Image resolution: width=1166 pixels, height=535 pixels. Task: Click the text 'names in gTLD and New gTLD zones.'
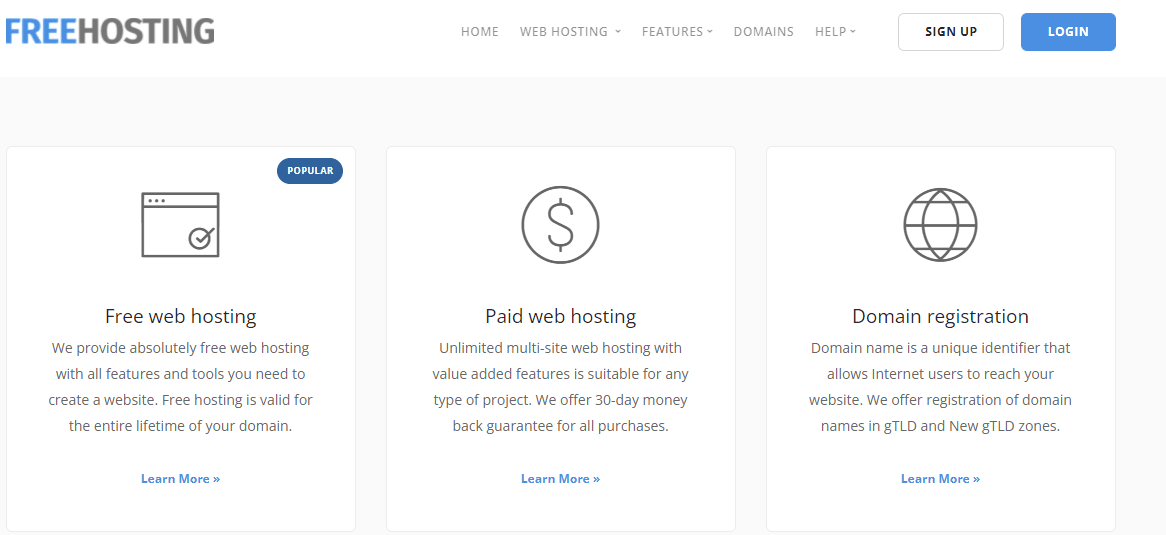[941, 426]
